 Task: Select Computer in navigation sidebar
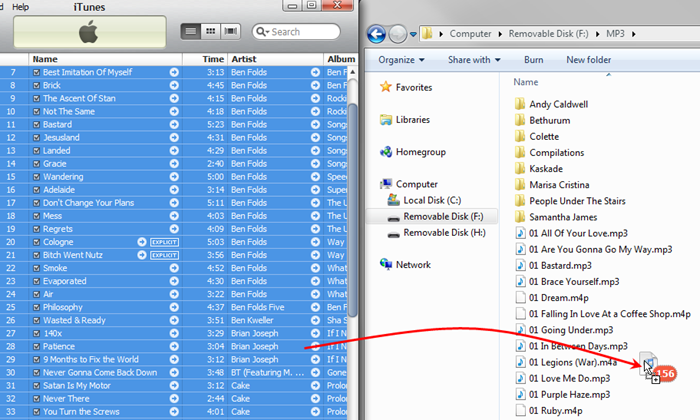click(417, 184)
